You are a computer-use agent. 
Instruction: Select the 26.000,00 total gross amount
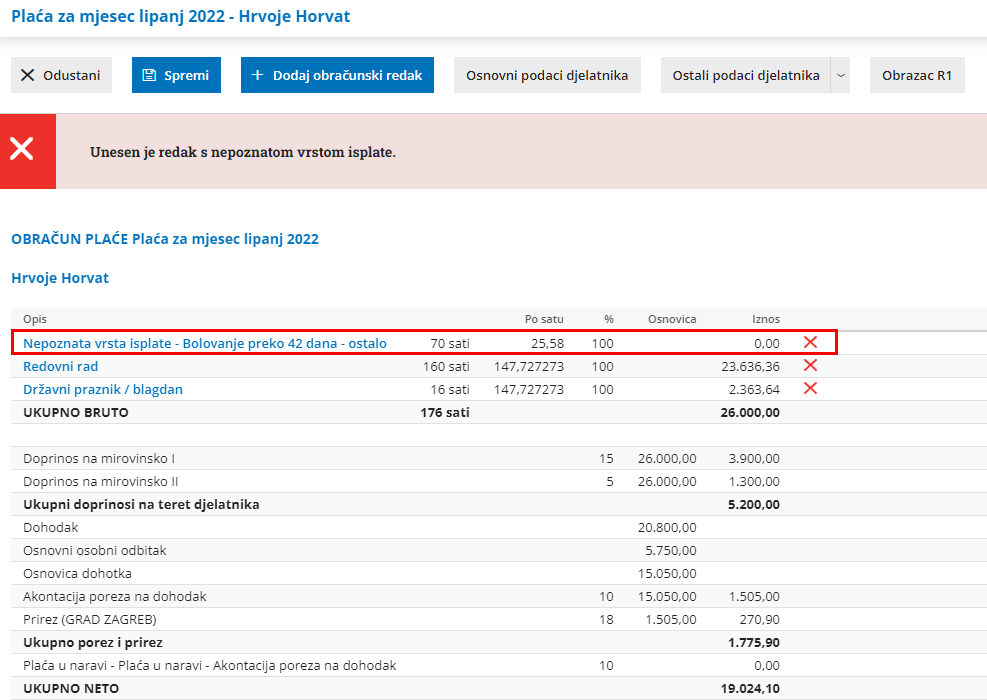coord(750,412)
